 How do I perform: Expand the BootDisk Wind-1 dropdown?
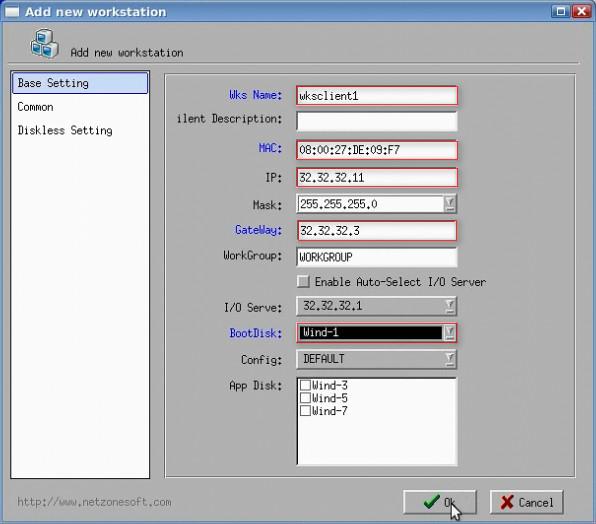(x=450, y=332)
